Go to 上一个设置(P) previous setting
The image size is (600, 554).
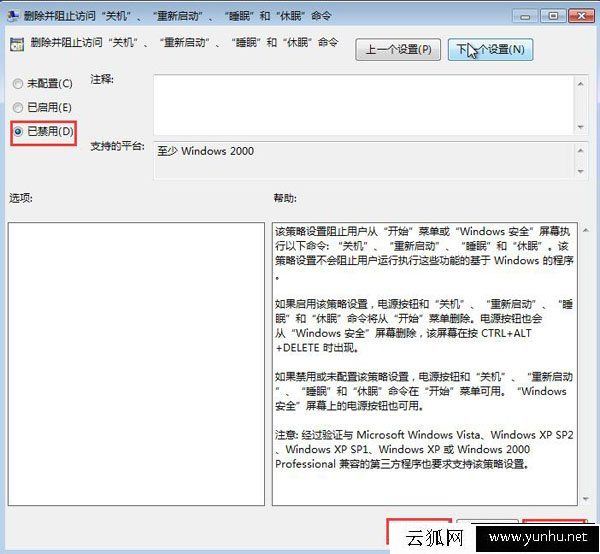[x=398, y=49]
